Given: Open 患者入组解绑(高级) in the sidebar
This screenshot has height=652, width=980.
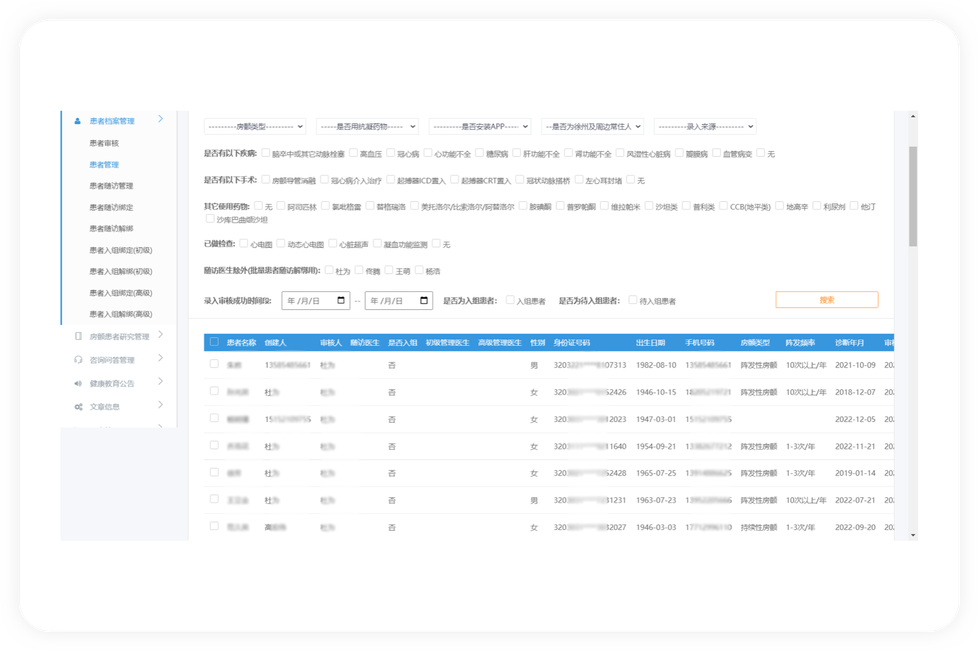Looking at the screenshot, I should click(x=121, y=314).
